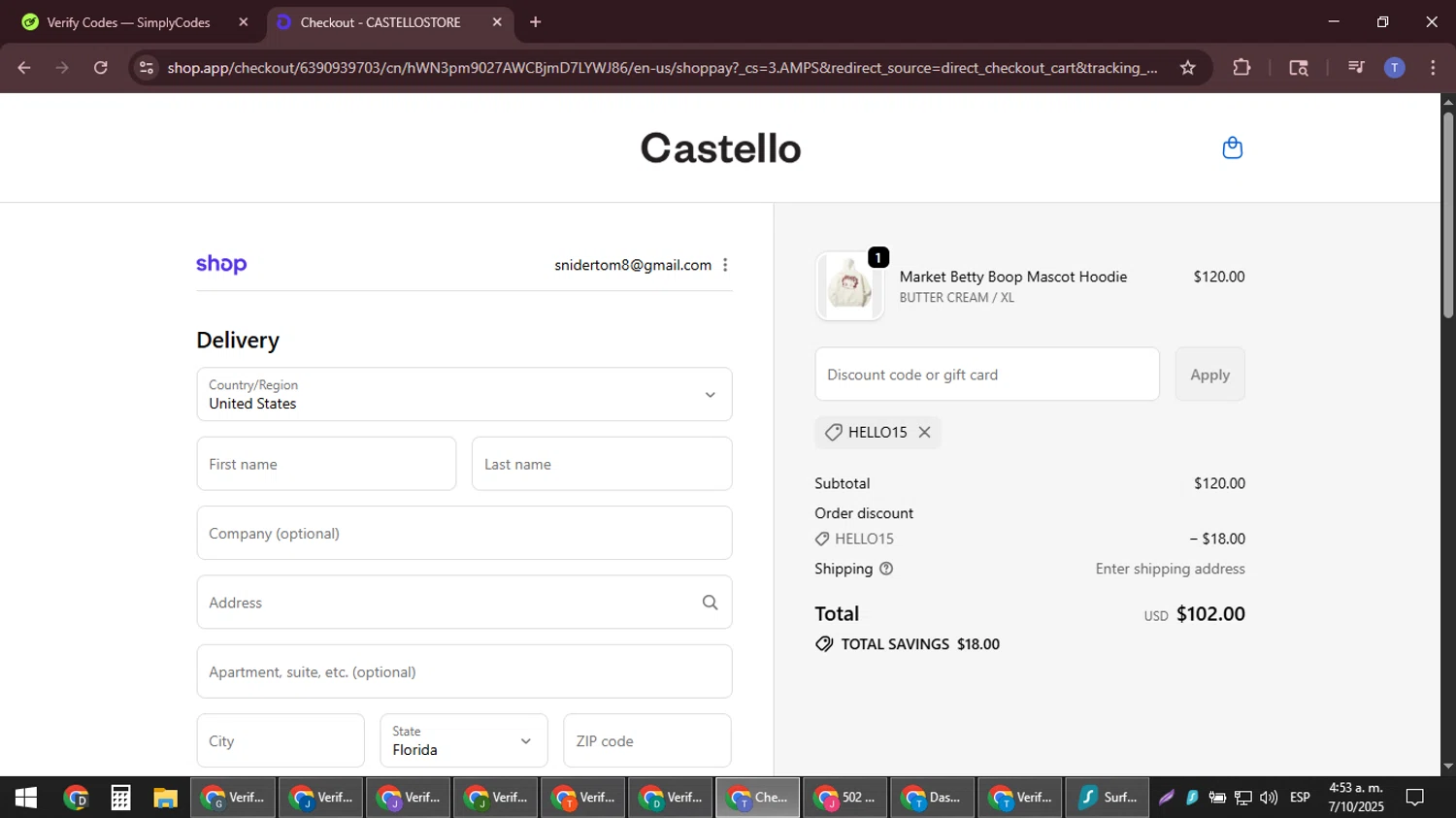The width and height of the screenshot is (1456, 818).
Task: Expand the Country/Region dropdown
Action: 464,394
